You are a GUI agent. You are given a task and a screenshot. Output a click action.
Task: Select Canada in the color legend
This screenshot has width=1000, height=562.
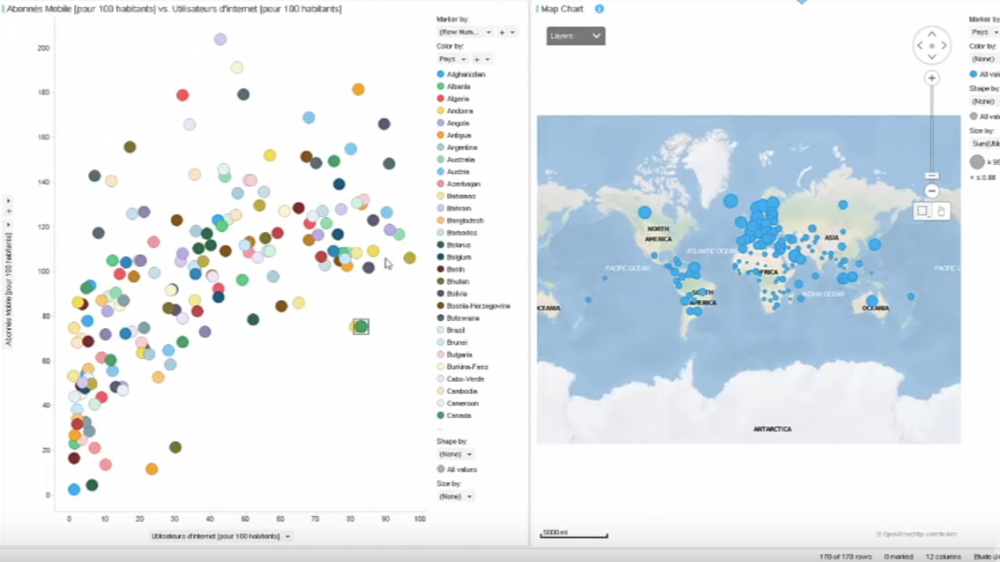[460, 415]
